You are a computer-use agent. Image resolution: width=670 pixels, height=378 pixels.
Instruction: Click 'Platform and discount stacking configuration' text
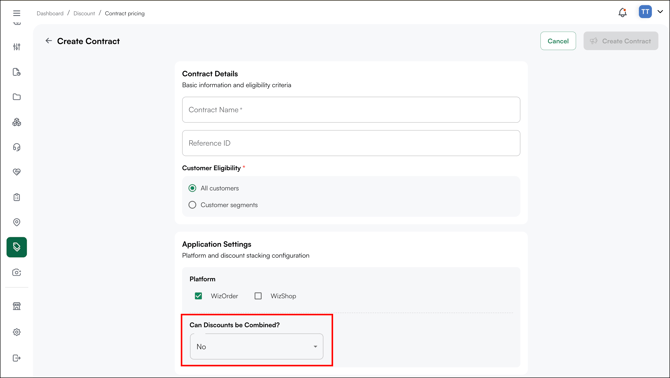pyautogui.click(x=246, y=255)
